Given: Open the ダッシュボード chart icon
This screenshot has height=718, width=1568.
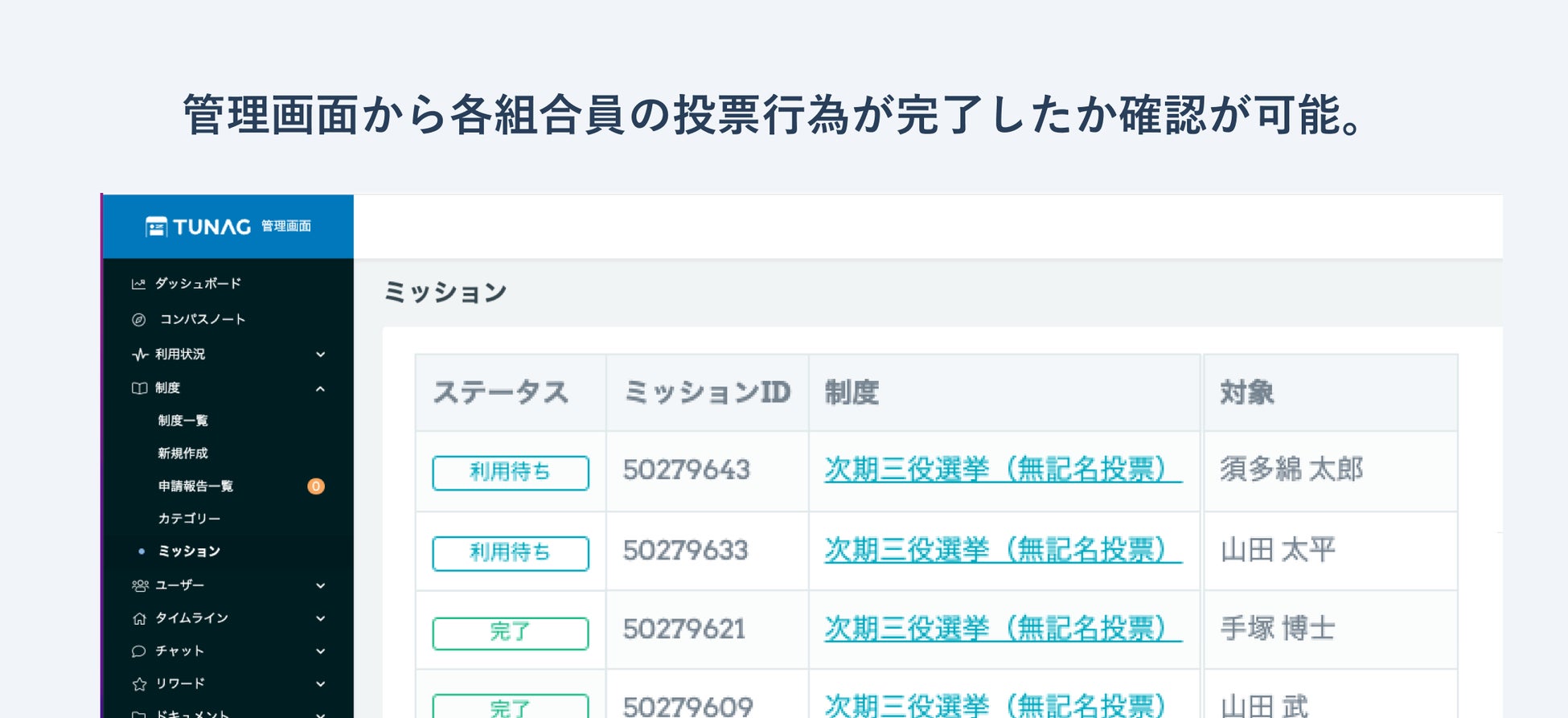Looking at the screenshot, I should (x=138, y=284).
